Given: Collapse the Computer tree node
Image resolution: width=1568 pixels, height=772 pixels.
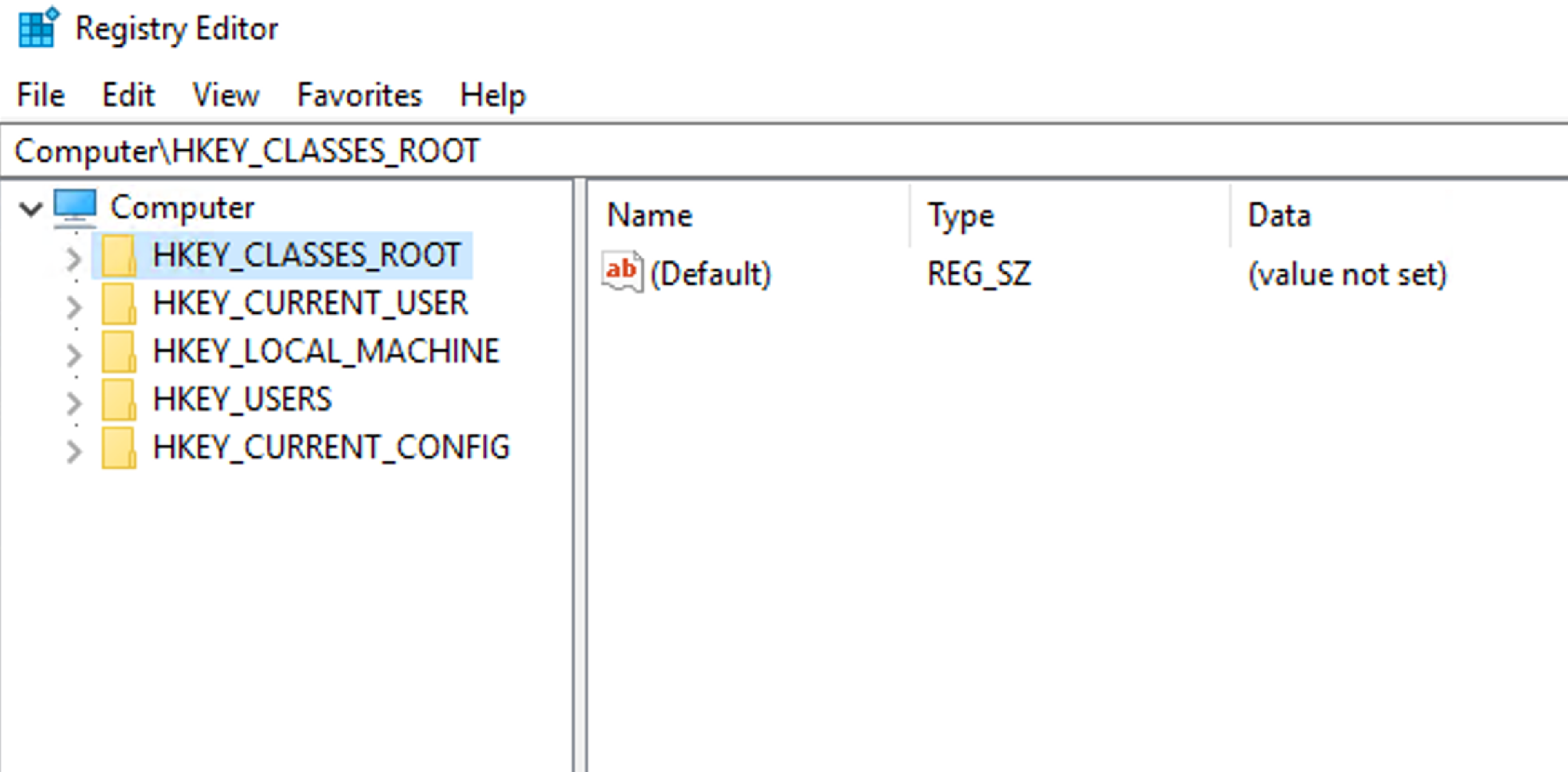Looking at the screenshot, I should [x=31, y=209].
